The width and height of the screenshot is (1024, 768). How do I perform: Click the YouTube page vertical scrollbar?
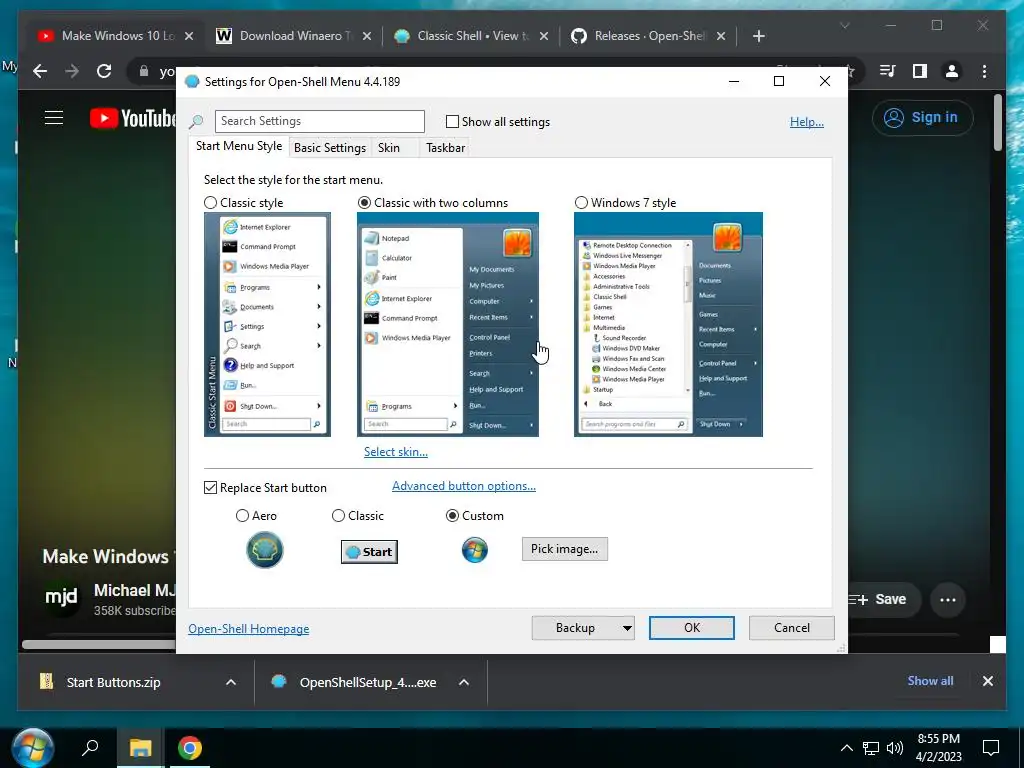coord(997,123)
